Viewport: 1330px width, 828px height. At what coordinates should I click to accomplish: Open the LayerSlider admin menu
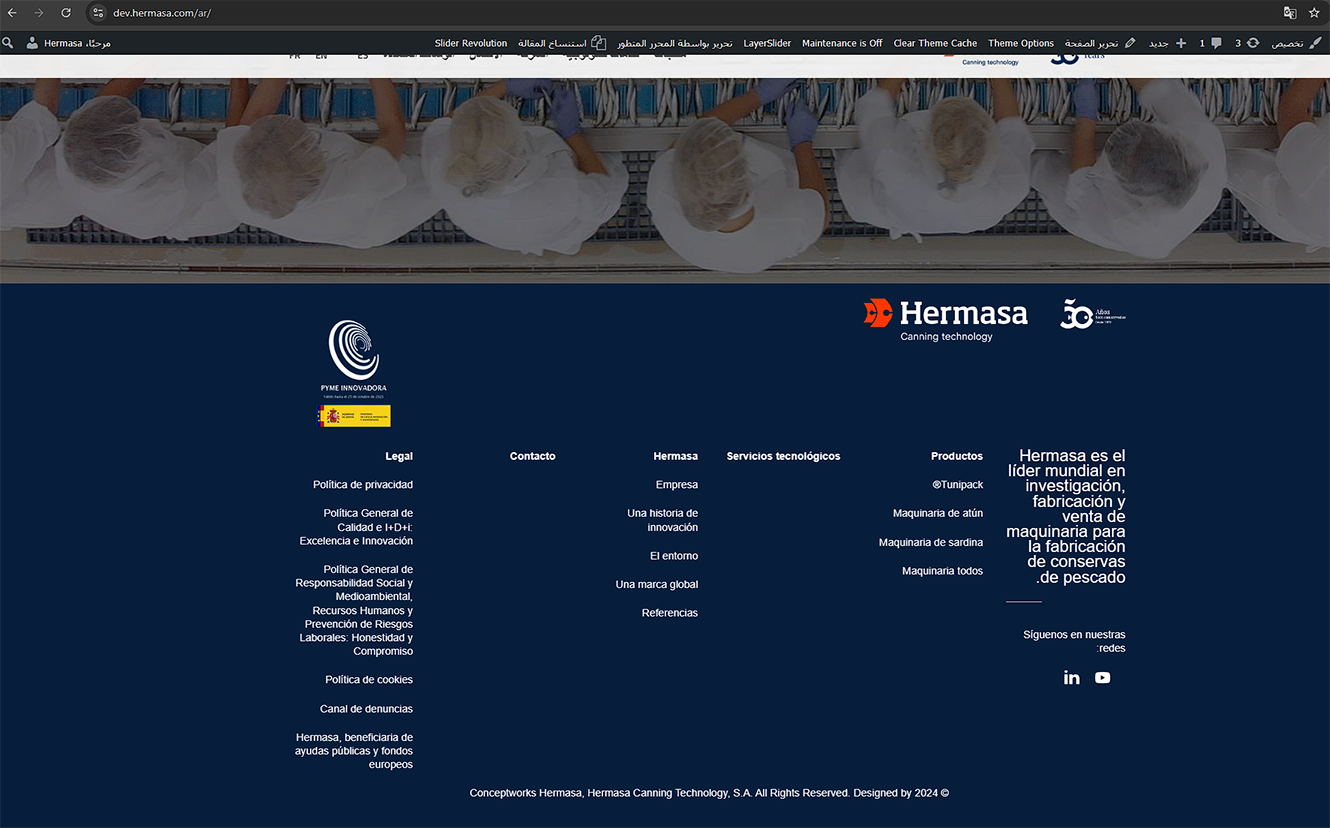[x=767, y=43]
